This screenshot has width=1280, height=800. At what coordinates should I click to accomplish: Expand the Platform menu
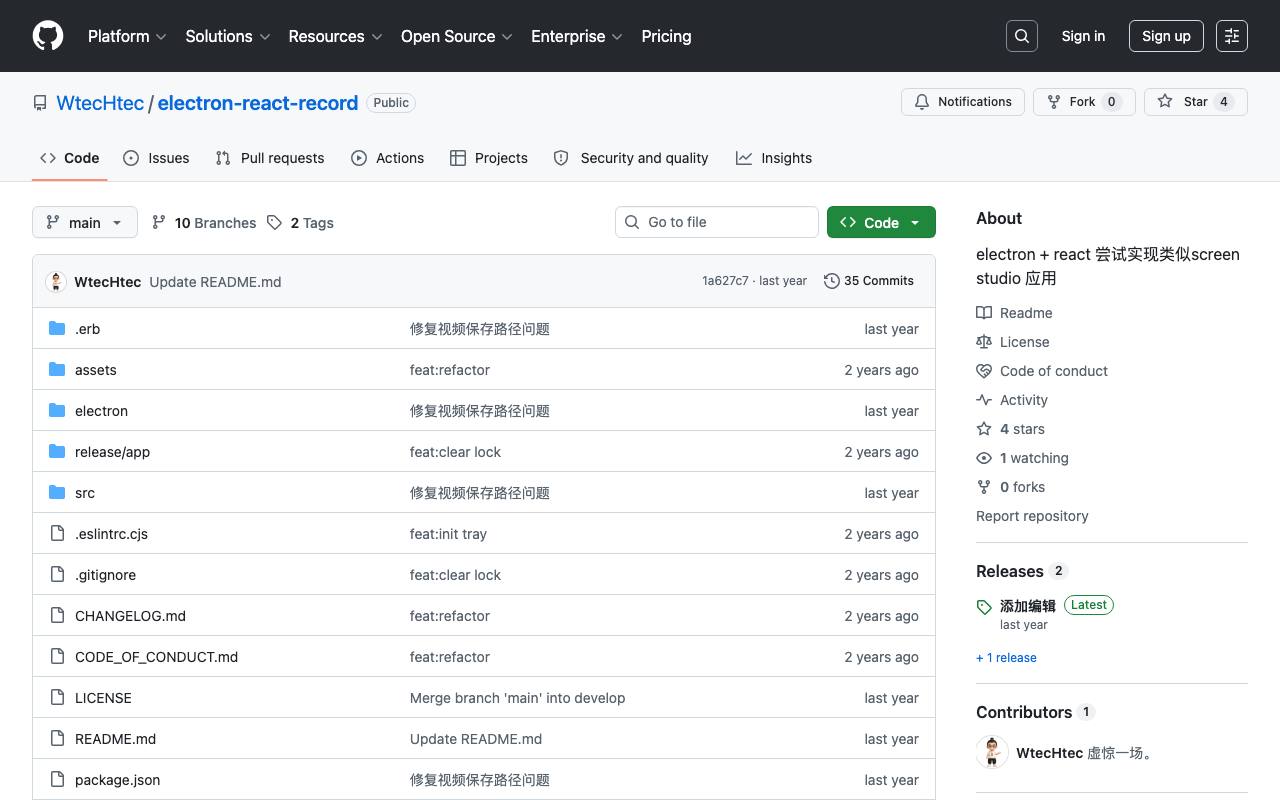(x=127, y=36)
